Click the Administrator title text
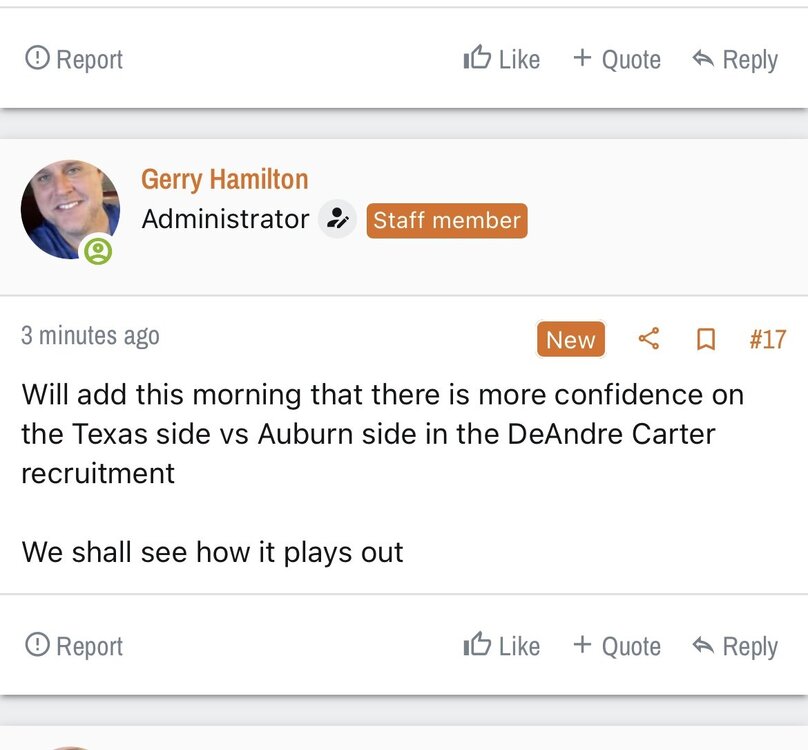The width and height of the screenshot is (808, 750). 225,219
